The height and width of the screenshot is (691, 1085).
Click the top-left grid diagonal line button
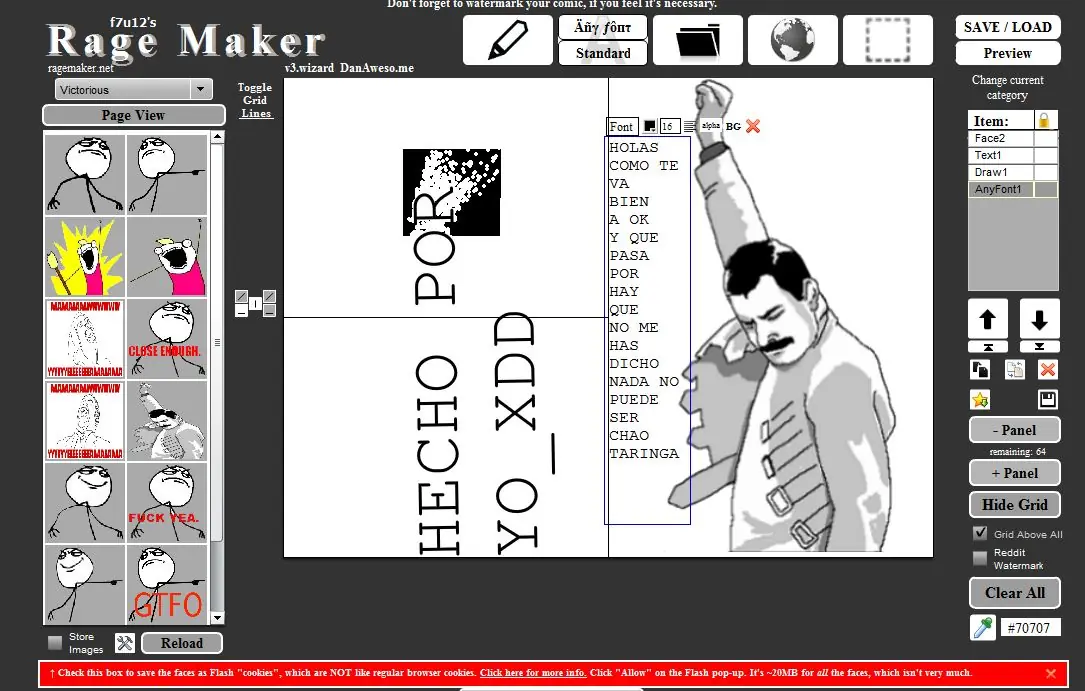[x=241, y=296]
